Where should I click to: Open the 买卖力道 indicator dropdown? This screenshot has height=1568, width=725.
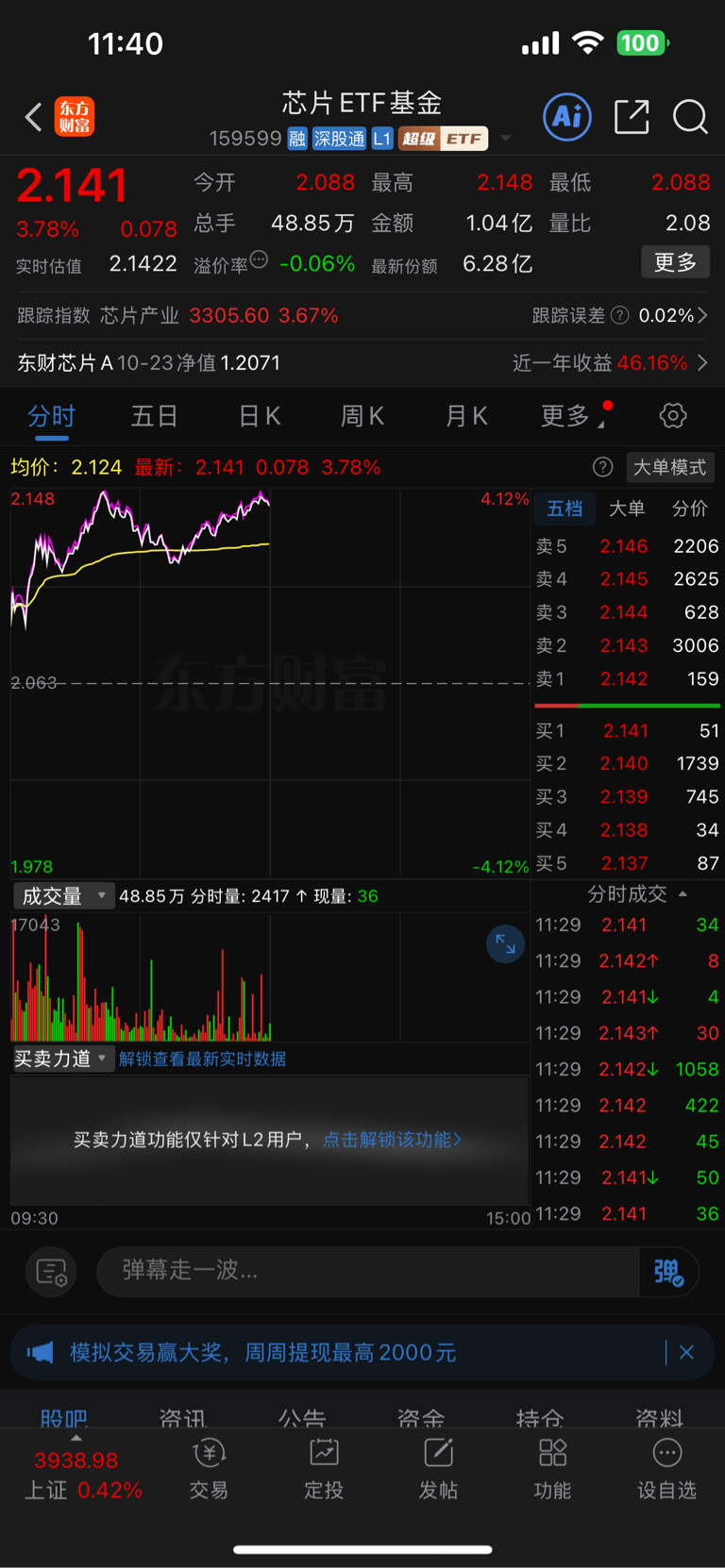[63, 1059]
